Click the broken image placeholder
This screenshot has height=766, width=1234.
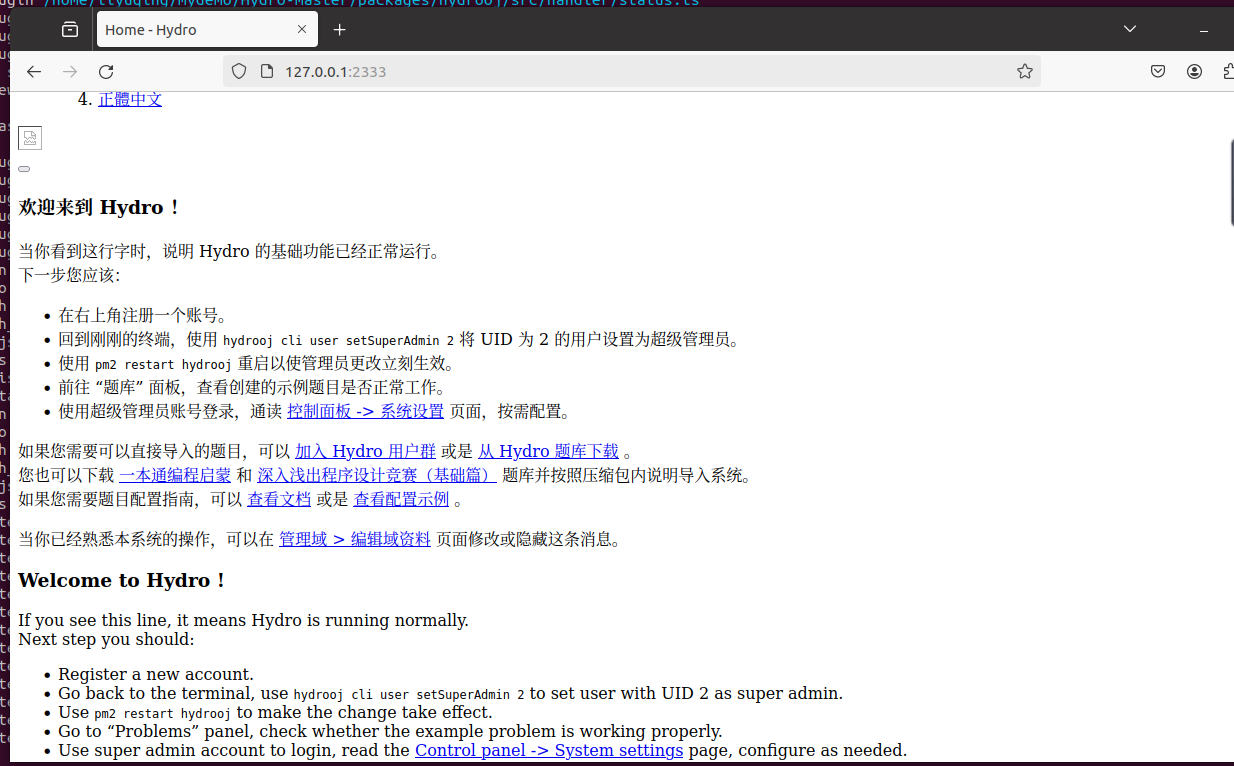[30, 138]
